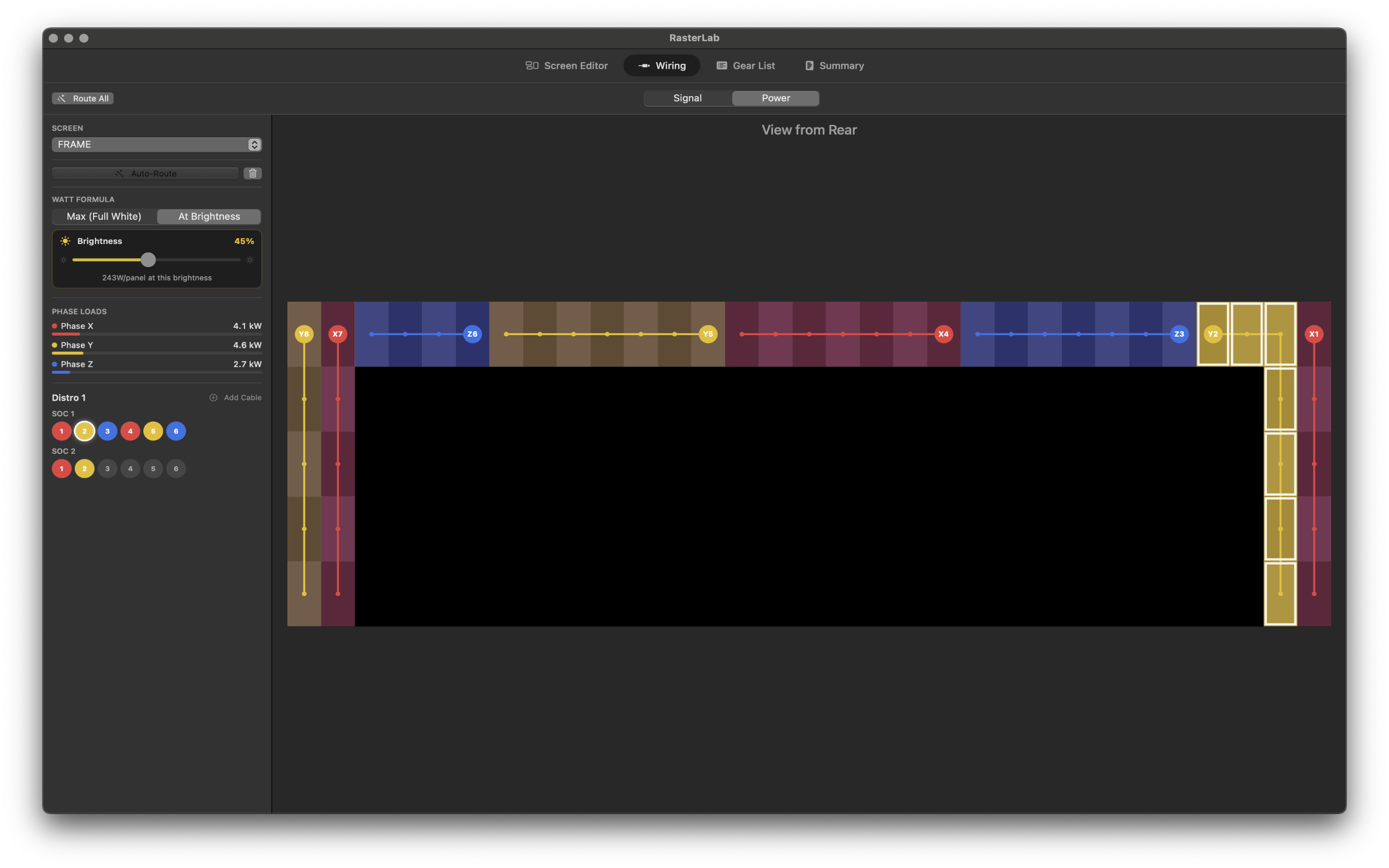Click the X1 cable start node
This screenshot has height=868, width=1389.
click(x=1314, y=334)
